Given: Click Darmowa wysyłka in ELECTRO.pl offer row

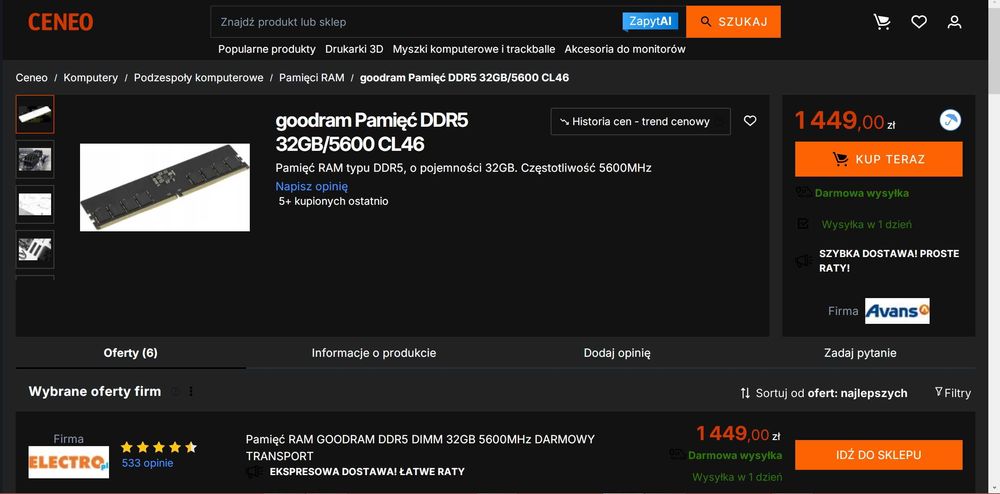Looking at the screenshot, I should coord(735,456).
